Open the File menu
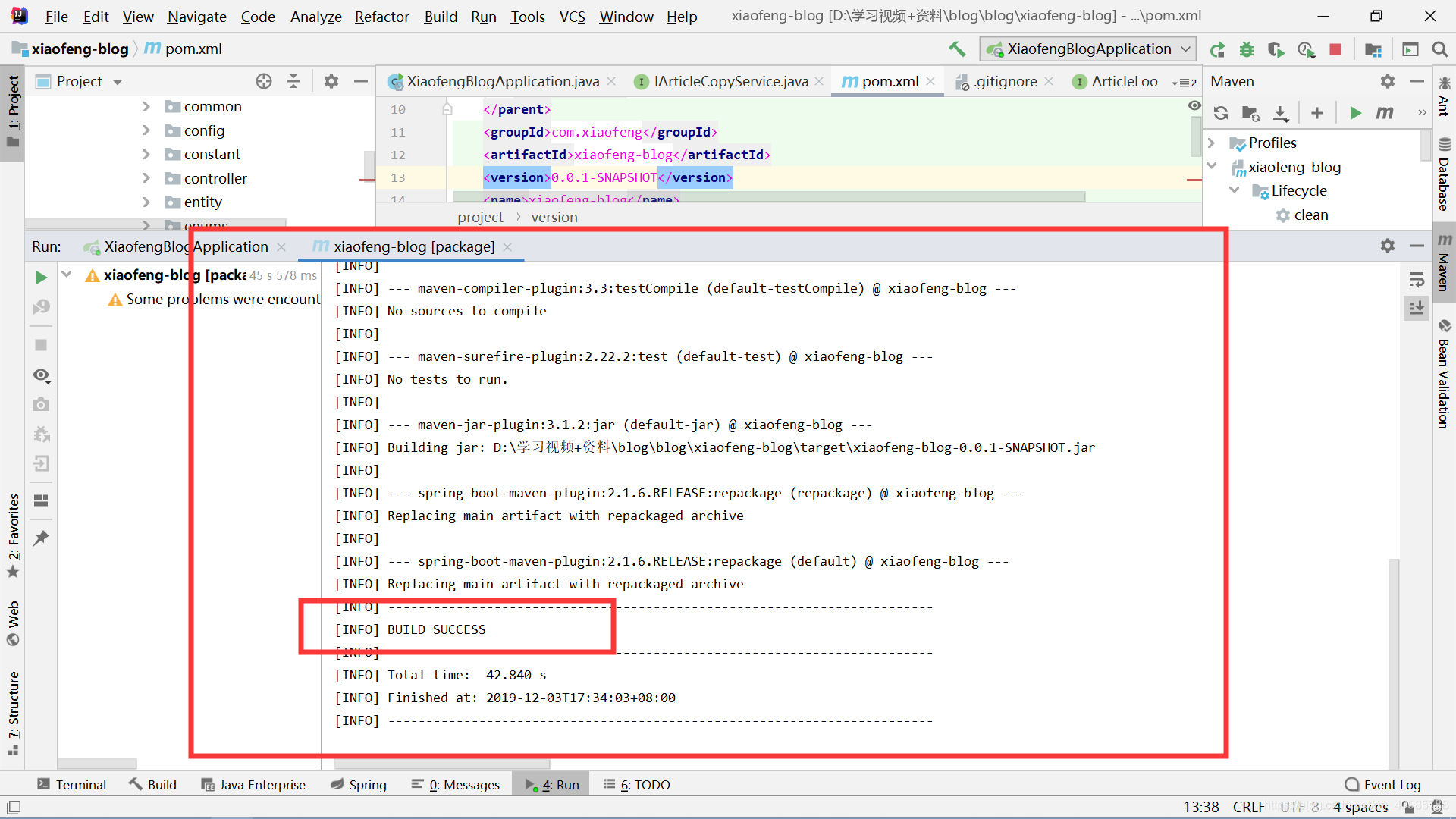The image size is (1456, 819). tap(56, 17)
